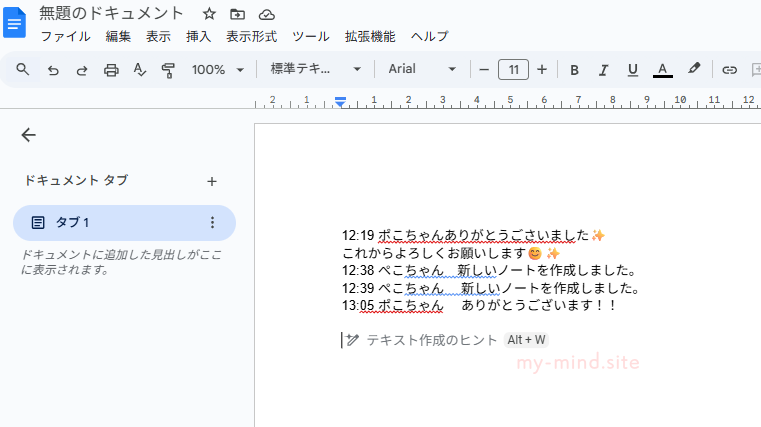761x427 pixels.
Task: Add a new document tab with plus
Action: [x=212, y=181]
